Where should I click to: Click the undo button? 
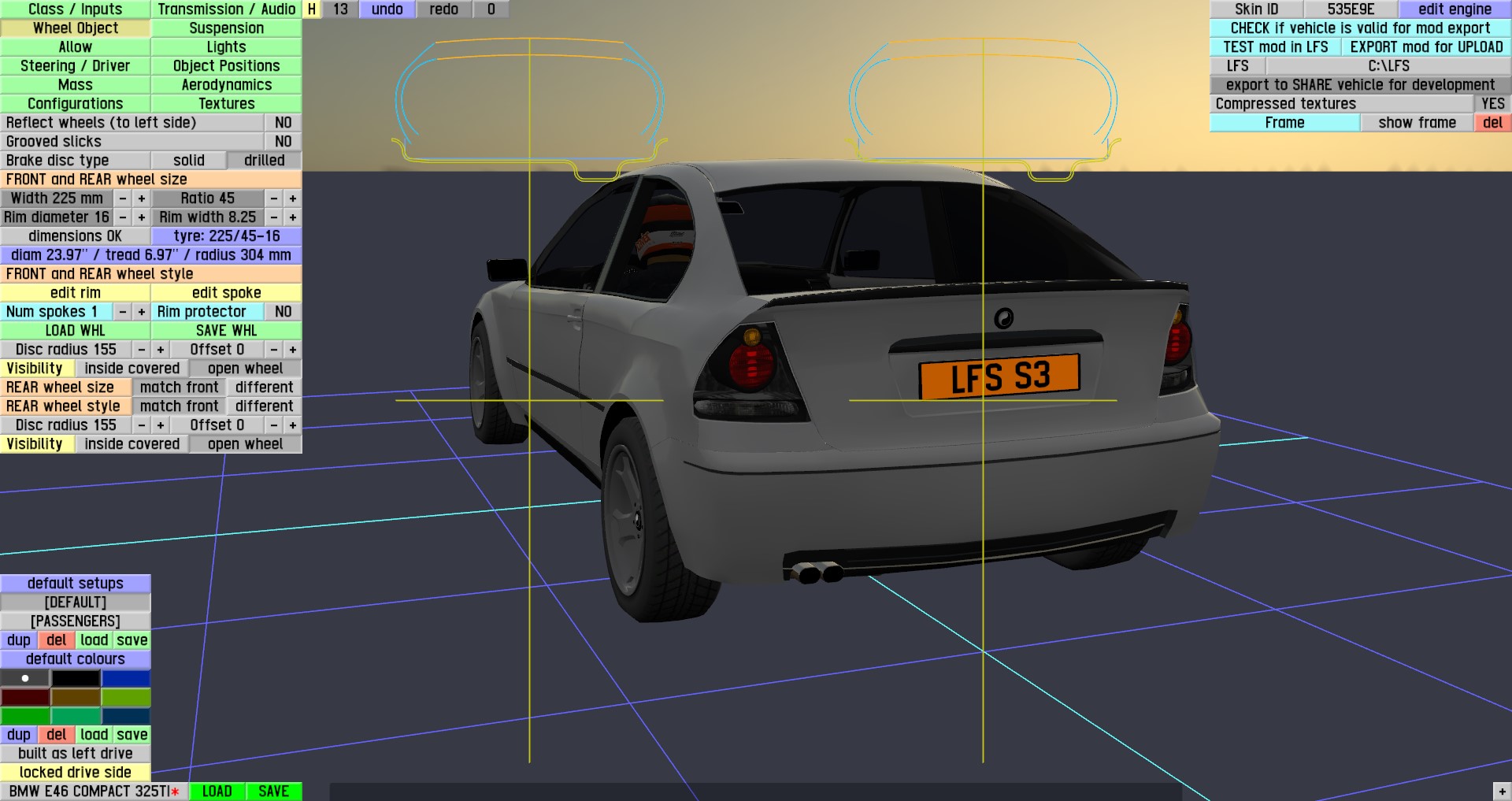pos(387,9)
